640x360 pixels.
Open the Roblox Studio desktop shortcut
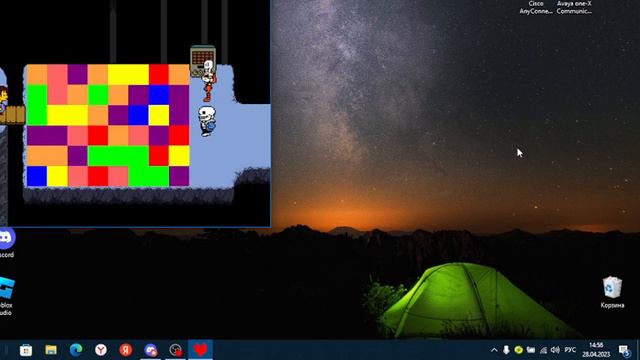click(x=6, y=296)
